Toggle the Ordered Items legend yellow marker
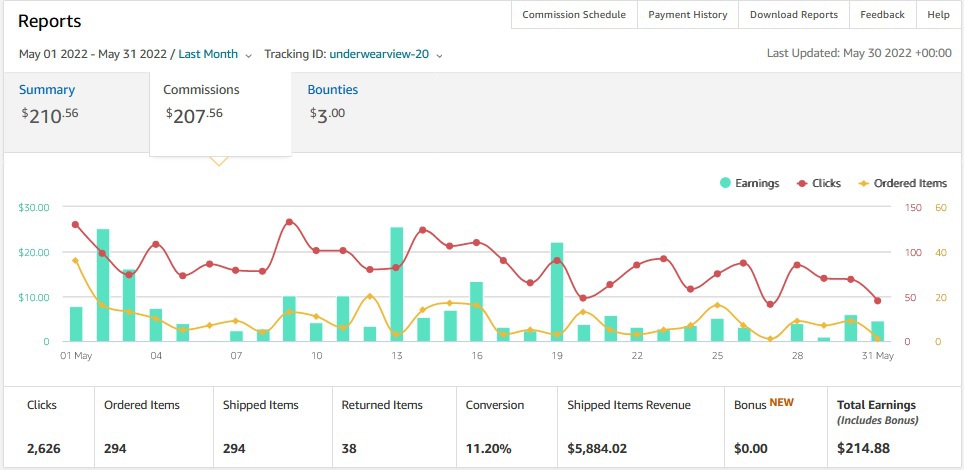964x470 pixels. [864, 183]
